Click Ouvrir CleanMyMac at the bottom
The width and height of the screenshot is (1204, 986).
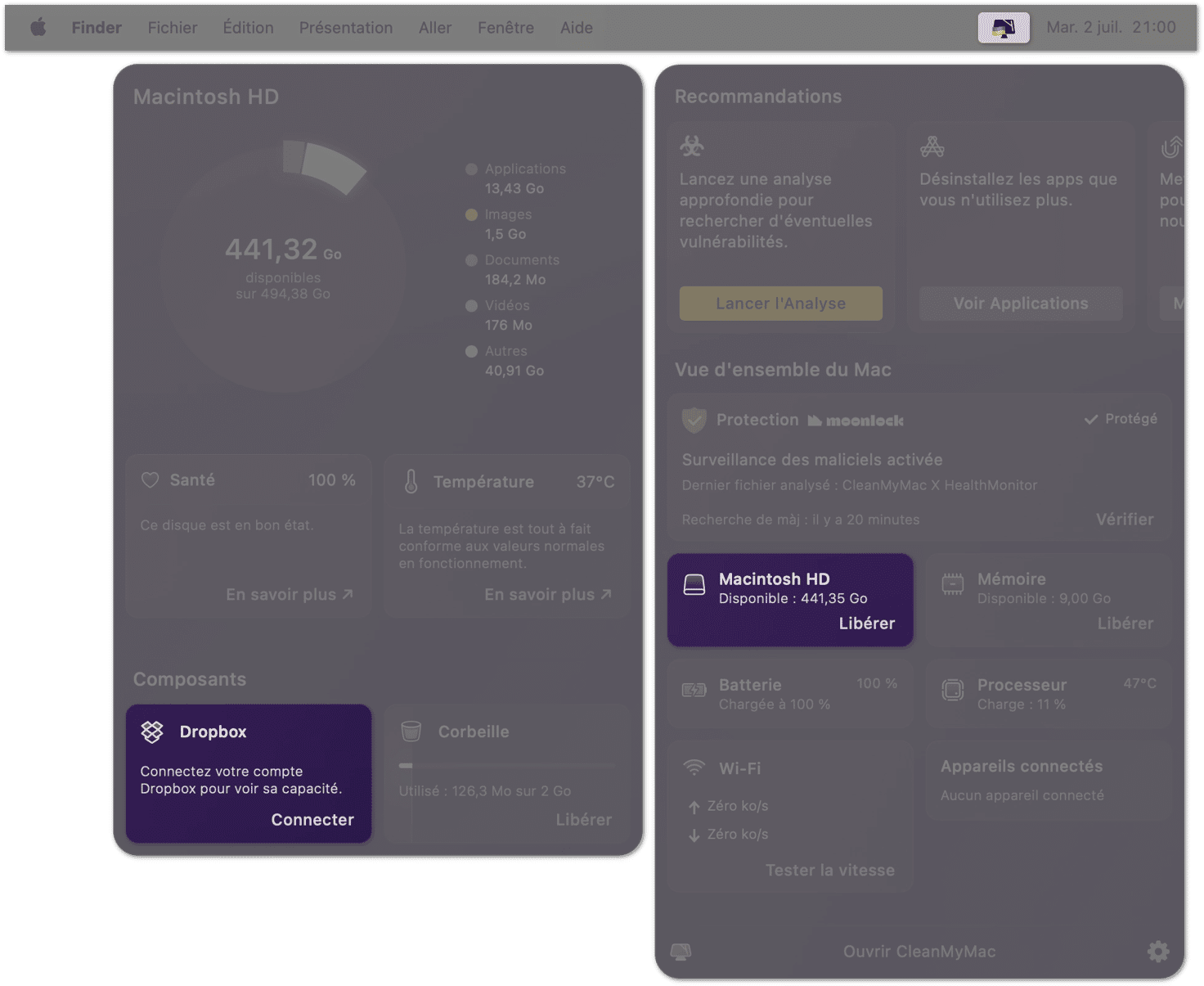[919, 952]
